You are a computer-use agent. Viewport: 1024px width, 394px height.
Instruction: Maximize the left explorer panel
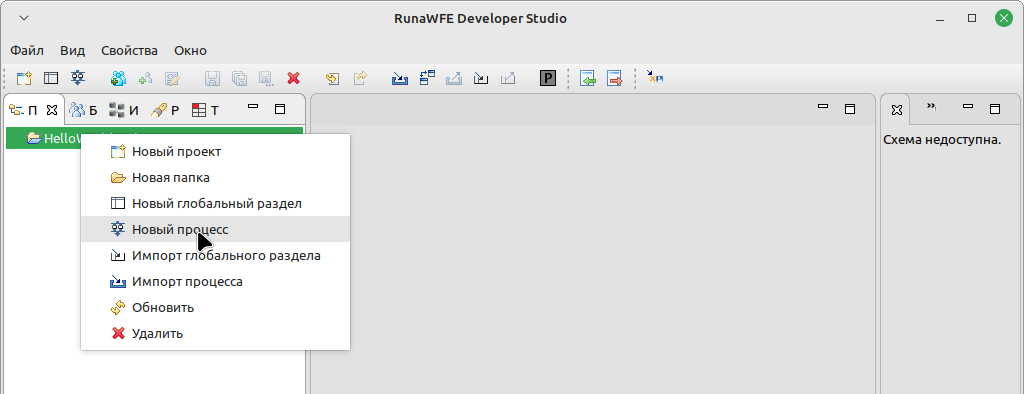pos(280,109)
